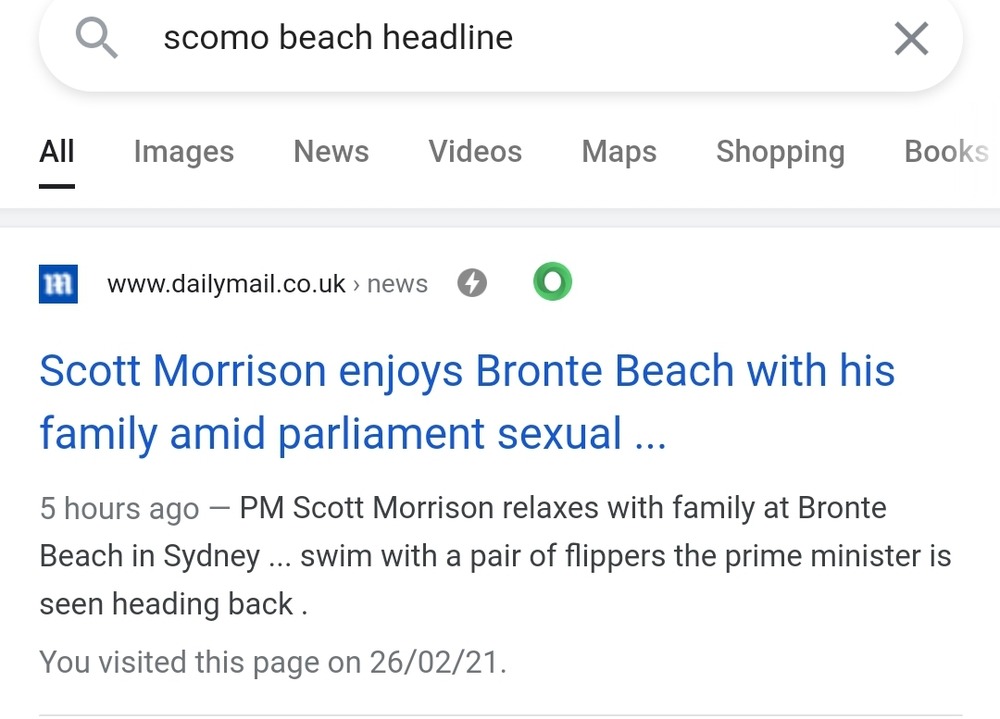Click the gray divider strip below the tabs
This screenshot has width=1000, height=719.
pos(500,217)
